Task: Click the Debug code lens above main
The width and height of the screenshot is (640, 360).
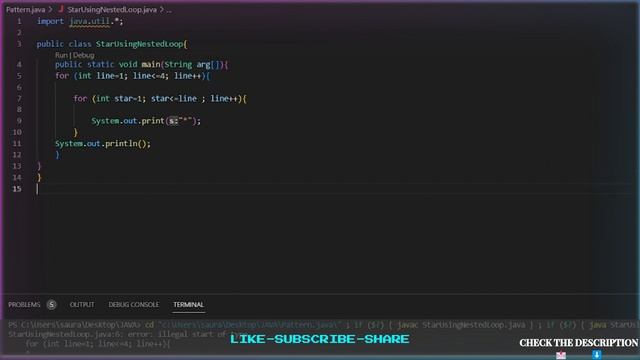Action: pyautogui.click(x=84, y=55)
